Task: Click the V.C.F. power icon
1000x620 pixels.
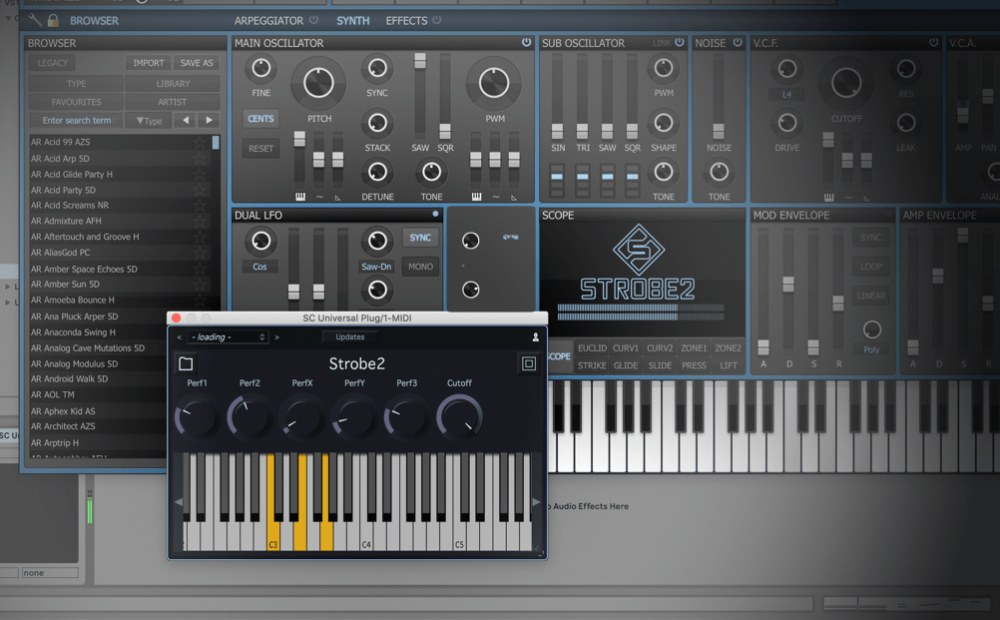Action: point(934,42)
